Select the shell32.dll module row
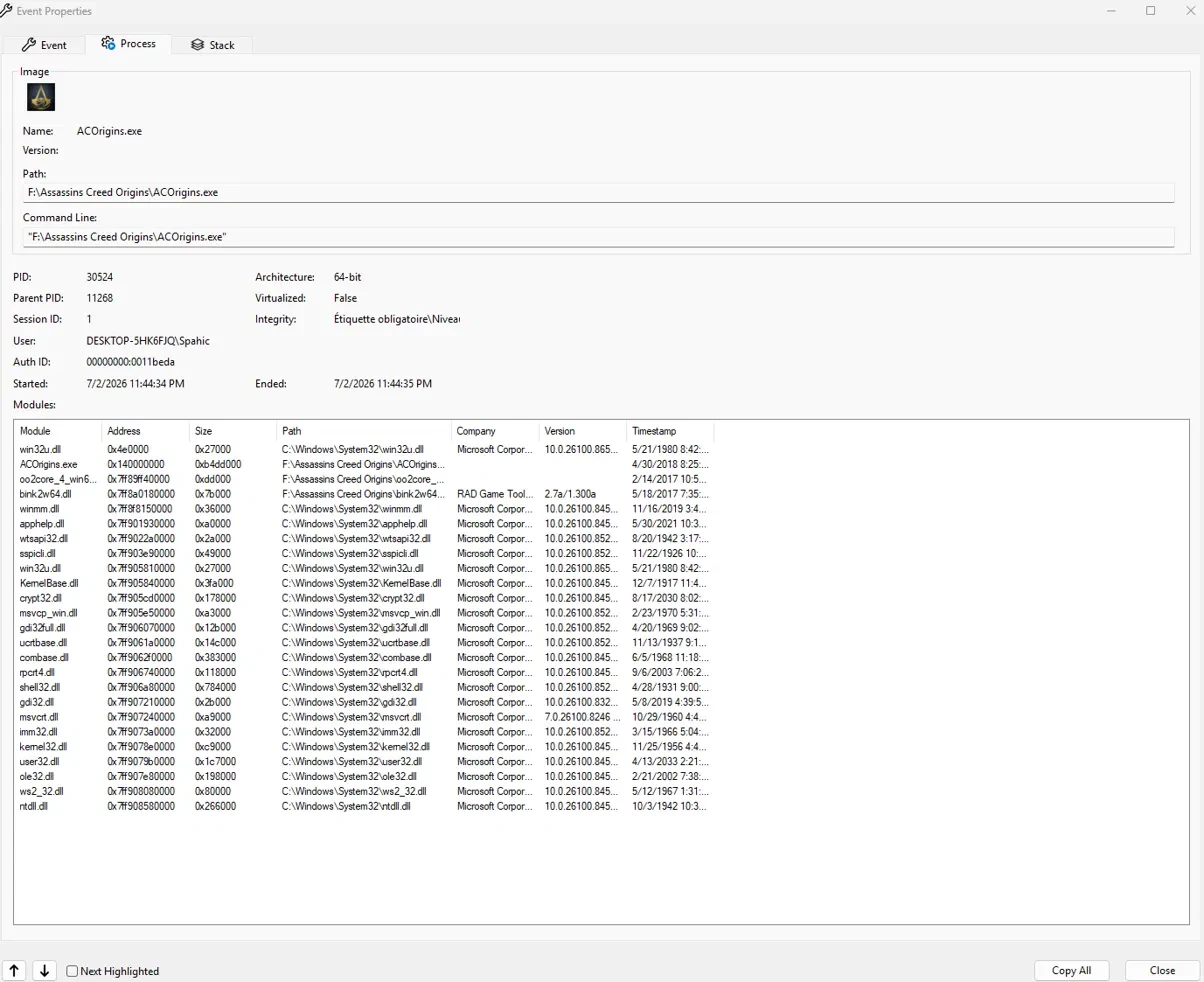 tap(364, 687)
